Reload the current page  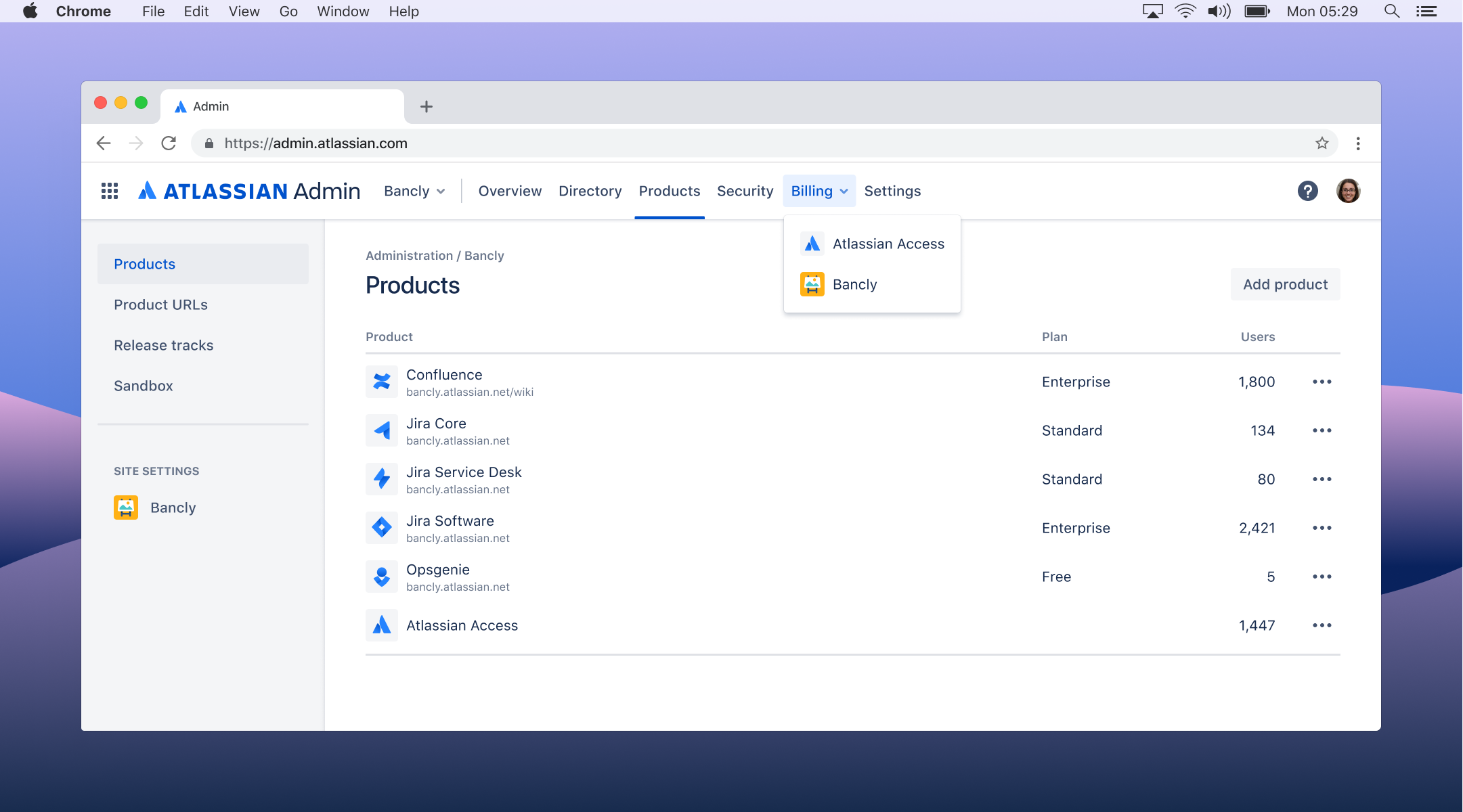[169, 143]
